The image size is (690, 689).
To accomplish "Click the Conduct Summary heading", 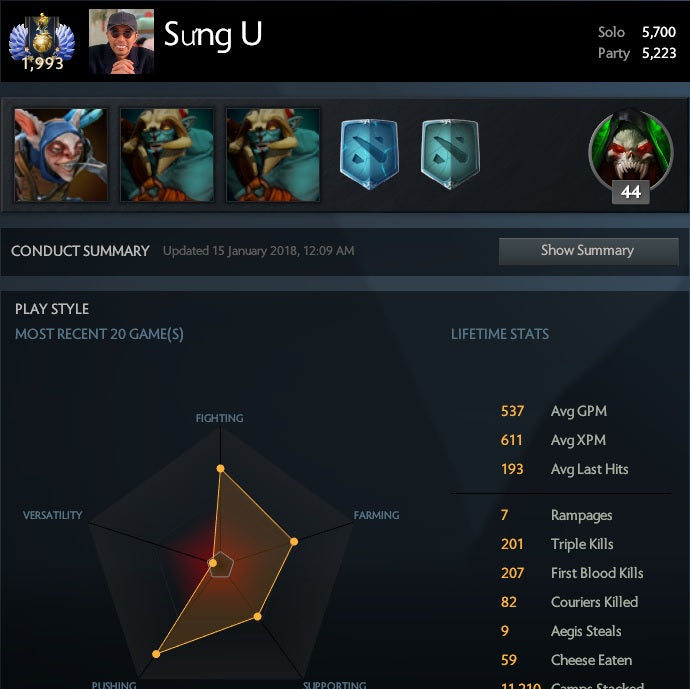I will pyautogui.click(x=80, y=251).
